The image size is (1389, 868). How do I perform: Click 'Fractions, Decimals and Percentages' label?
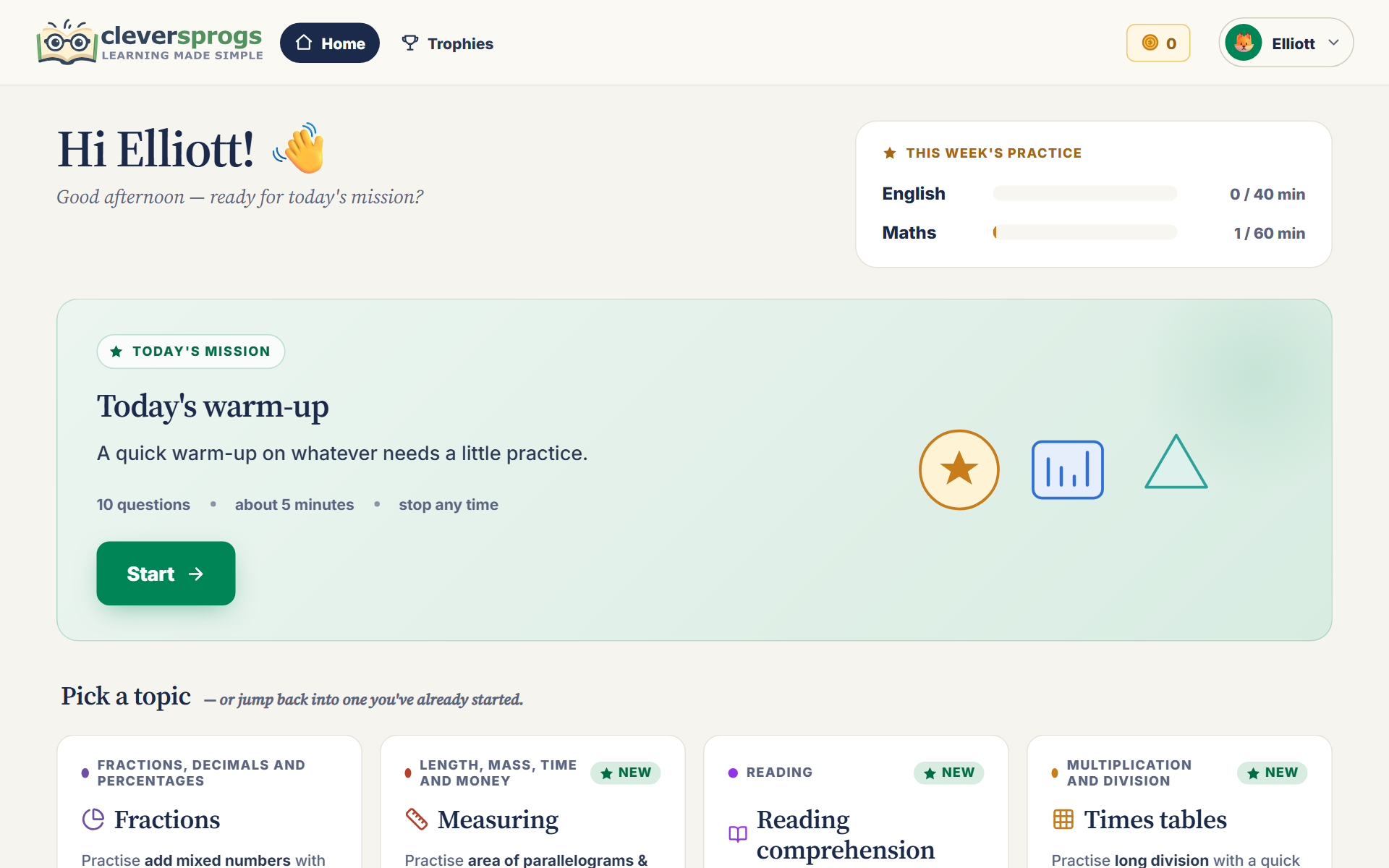(x=201, y=773)
